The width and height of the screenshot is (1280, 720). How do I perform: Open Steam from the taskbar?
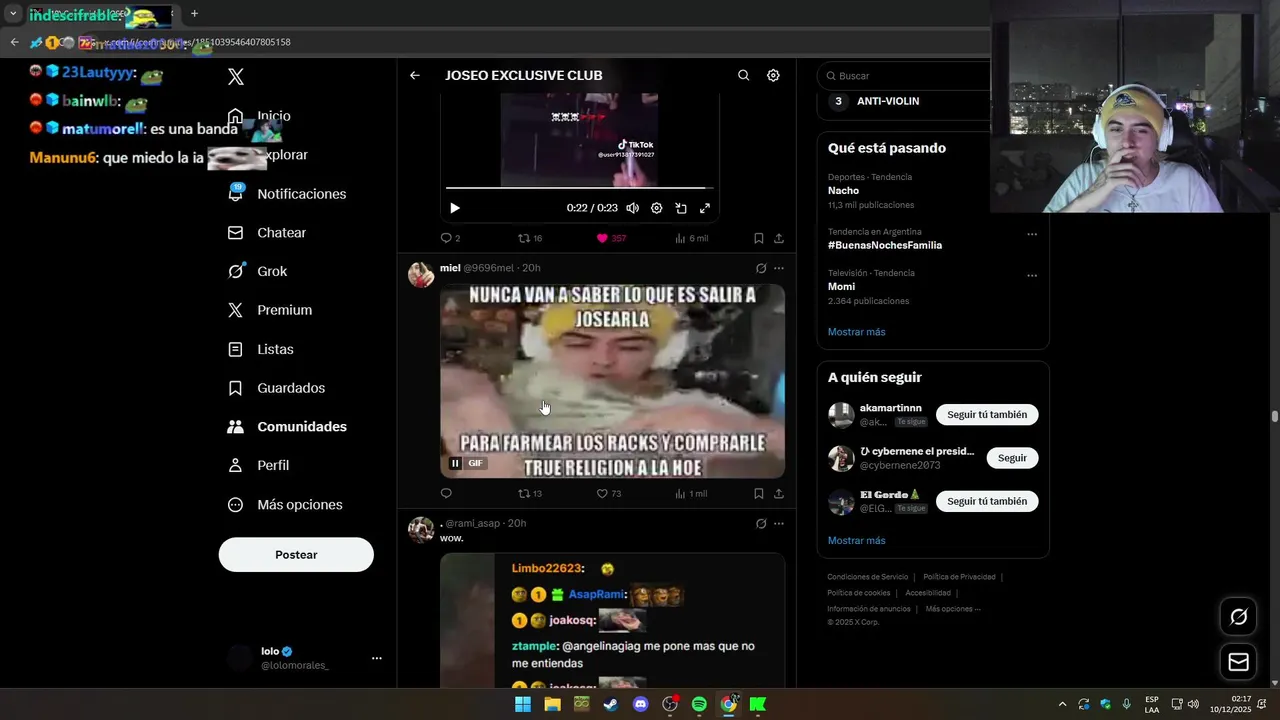tap(611, 704)
